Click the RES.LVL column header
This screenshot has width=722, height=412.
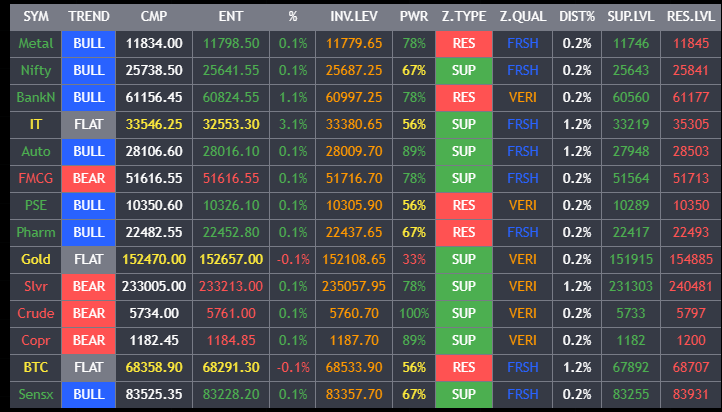pos(684,16)
